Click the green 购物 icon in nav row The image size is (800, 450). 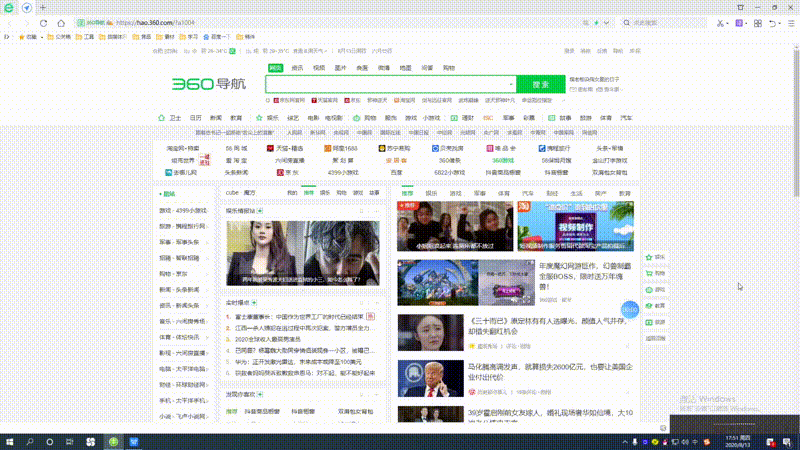(357, 118)
